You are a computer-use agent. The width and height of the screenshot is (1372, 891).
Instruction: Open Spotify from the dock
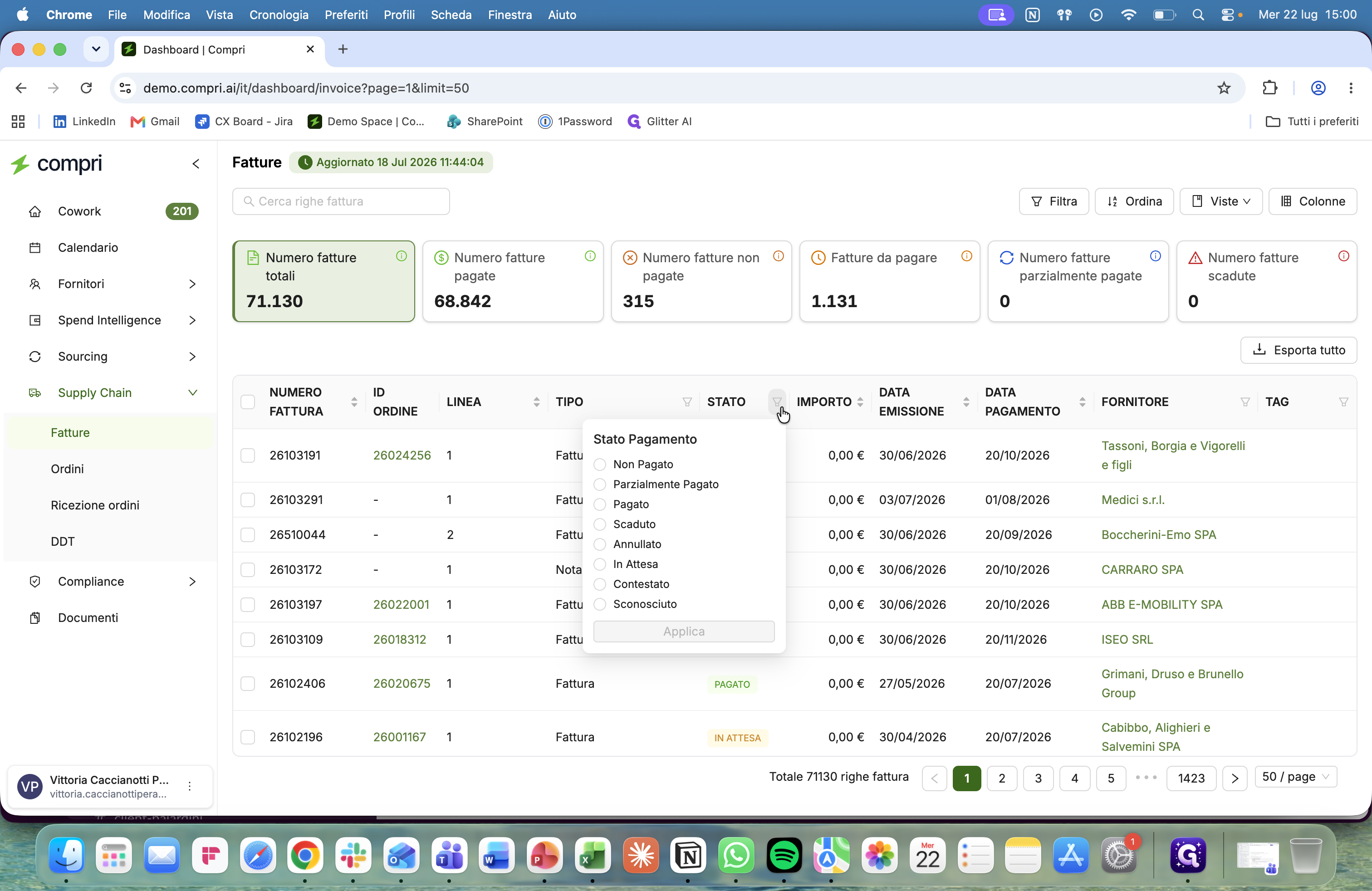784,855
